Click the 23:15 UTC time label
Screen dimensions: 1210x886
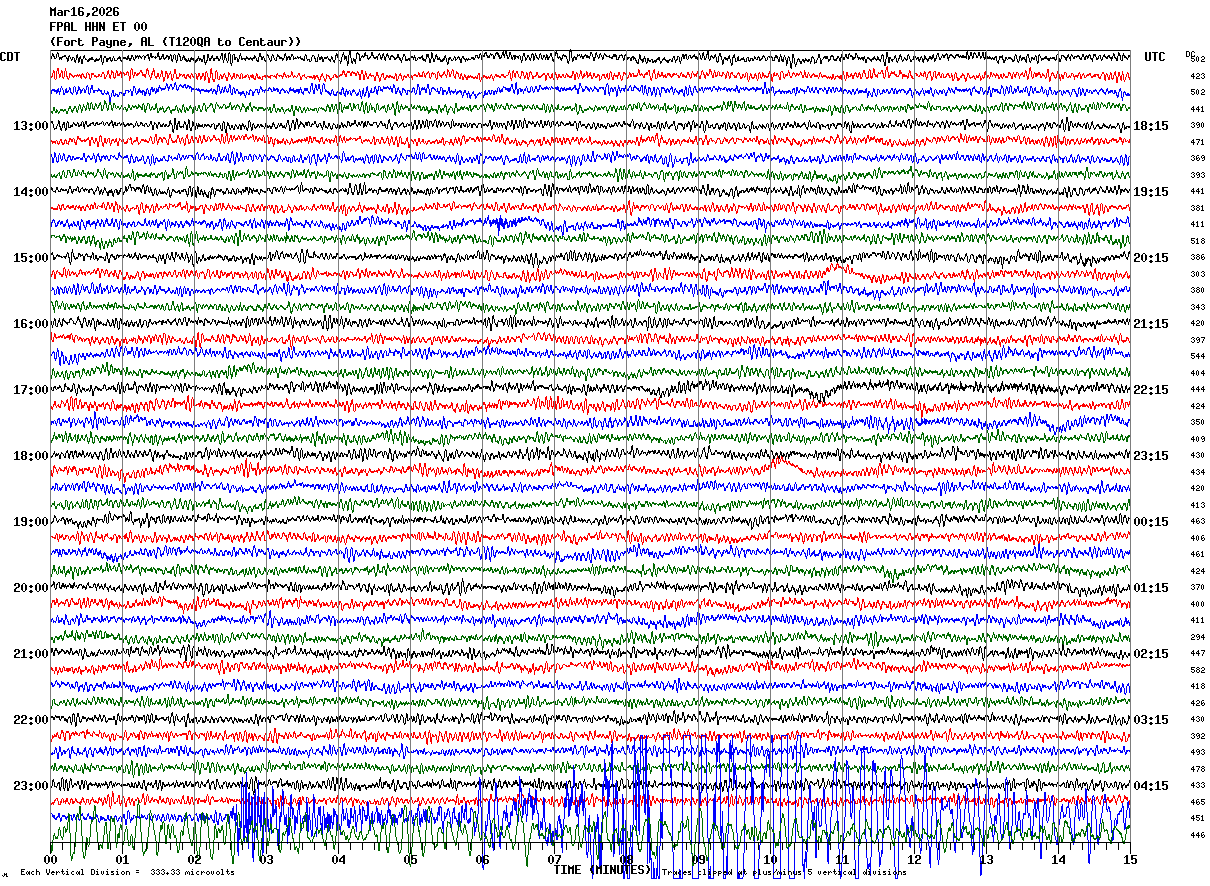click(1151, 456)
